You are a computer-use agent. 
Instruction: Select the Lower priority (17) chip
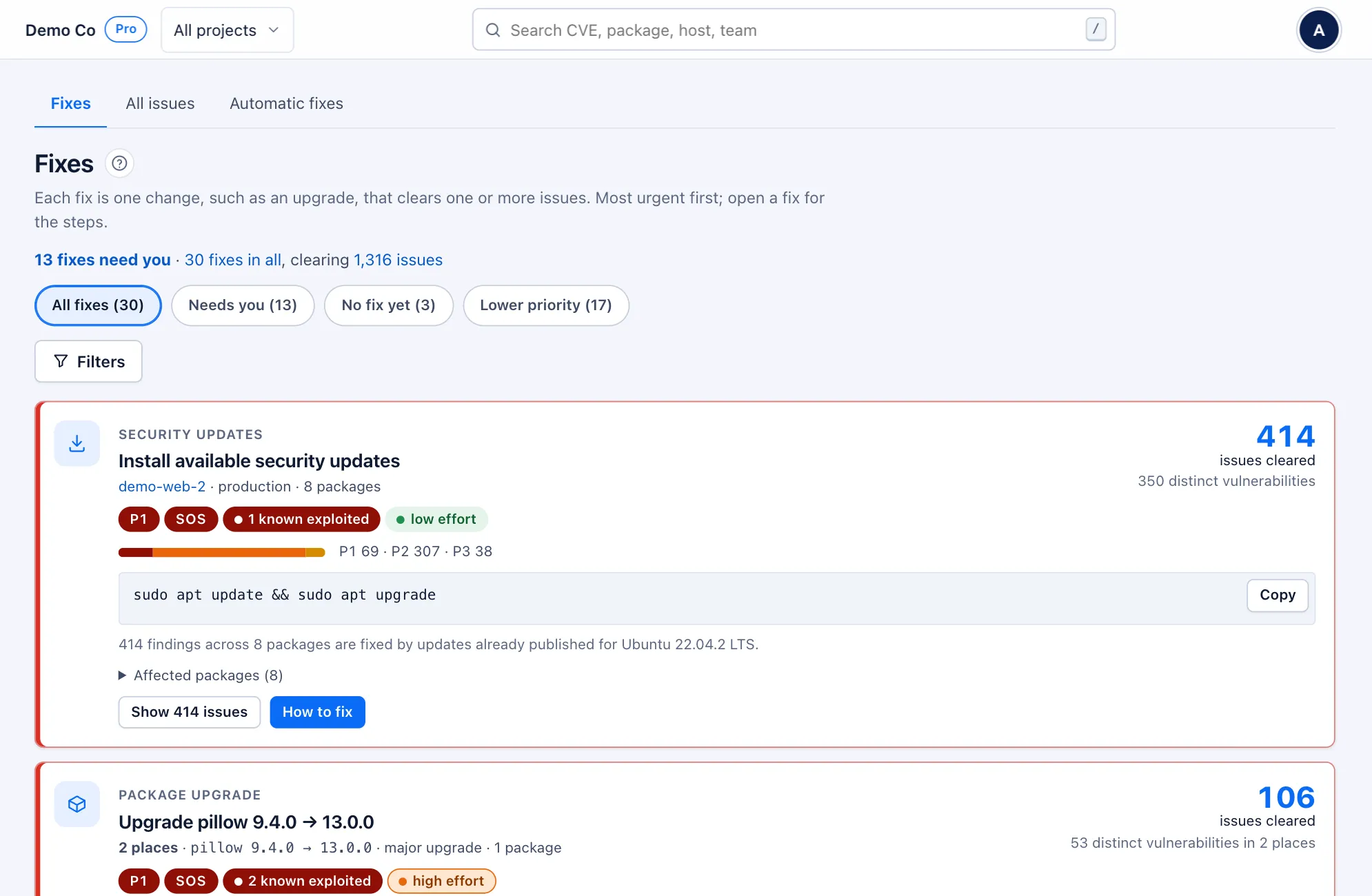(x=546, y=305)
